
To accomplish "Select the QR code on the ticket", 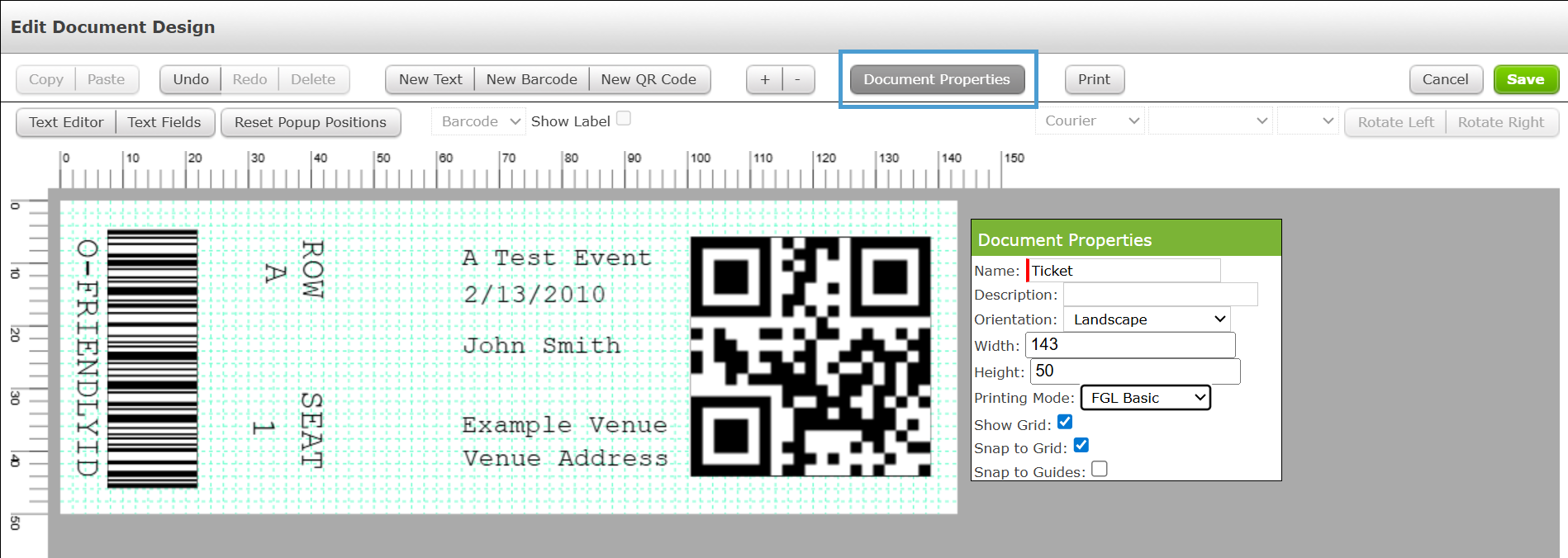I will tap(810, 357).
